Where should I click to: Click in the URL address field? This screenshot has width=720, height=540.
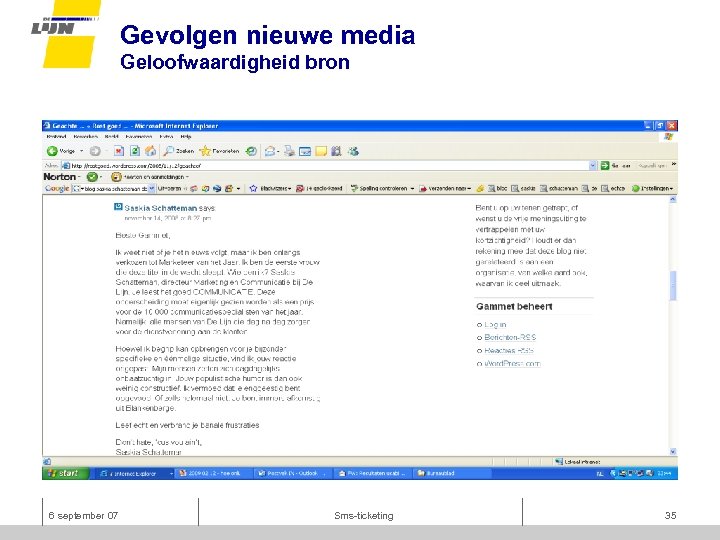(x=328, y=165)
